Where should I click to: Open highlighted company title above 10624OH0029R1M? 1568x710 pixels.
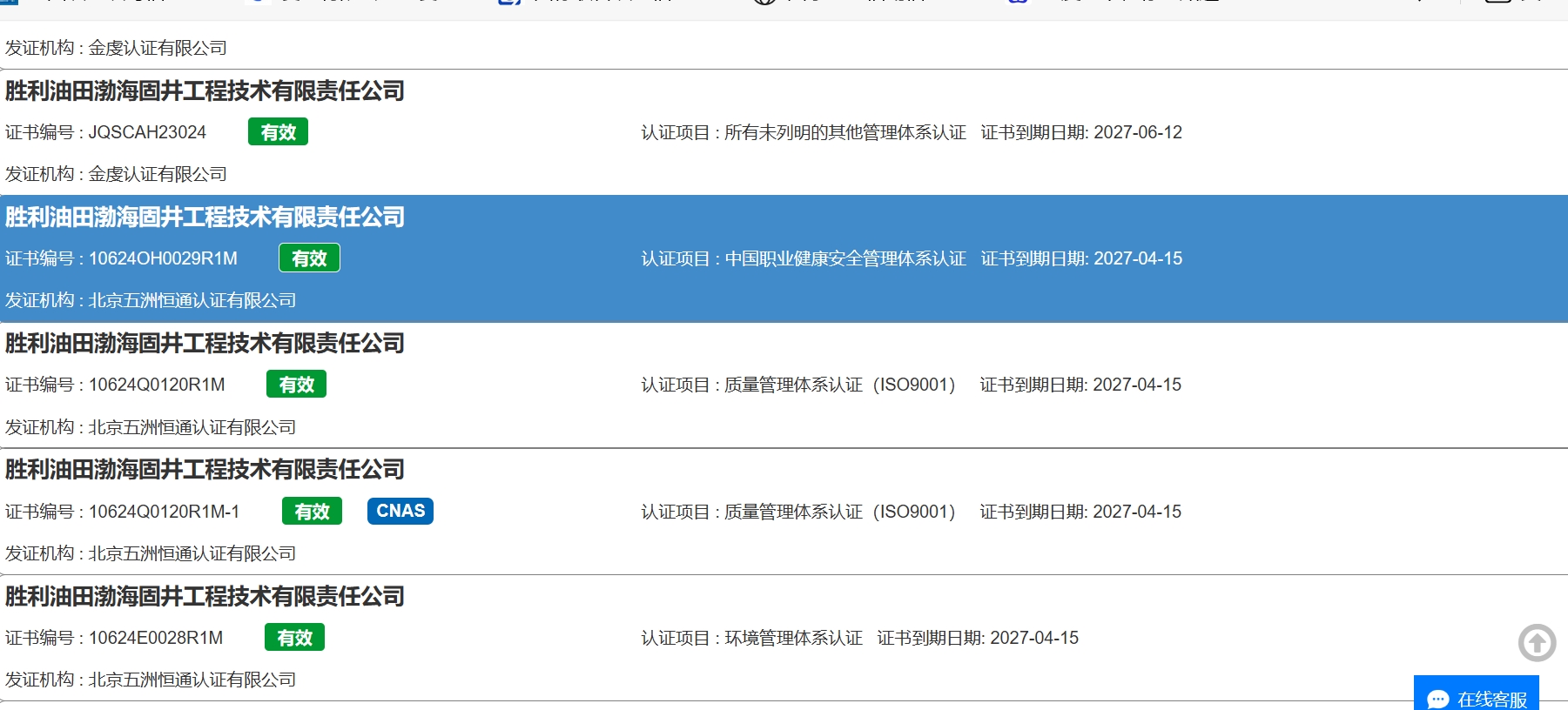pos(205,218)
